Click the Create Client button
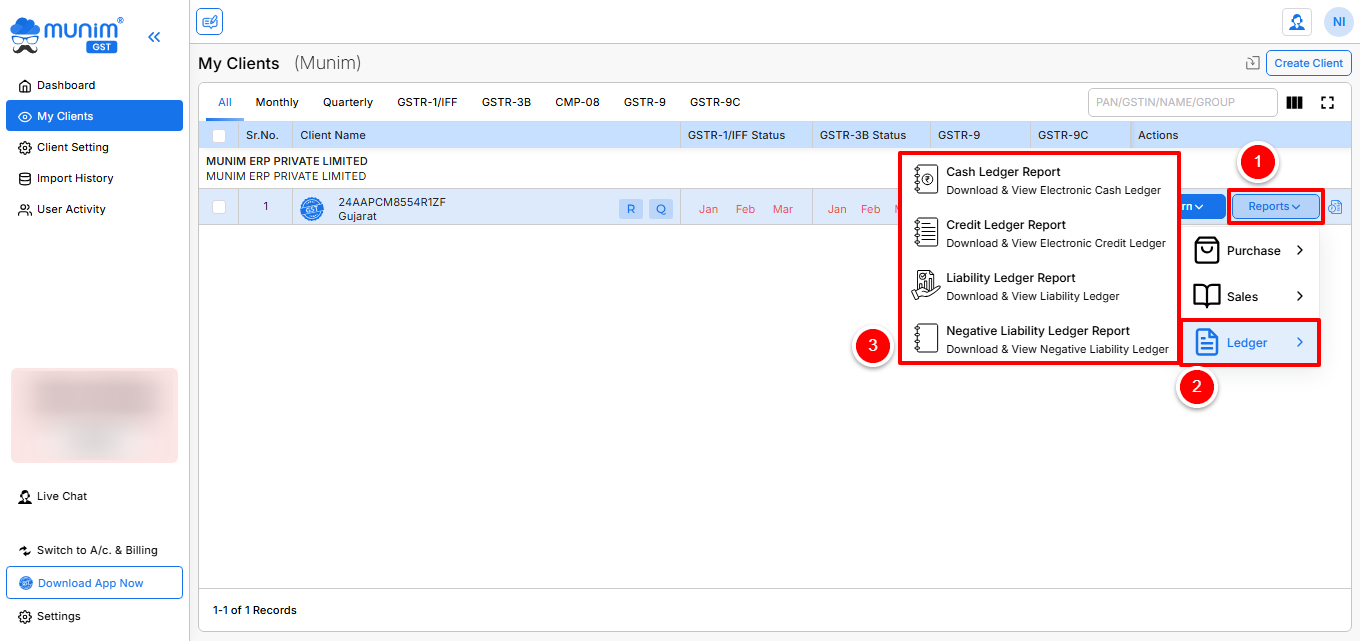 pos(1308,63)
